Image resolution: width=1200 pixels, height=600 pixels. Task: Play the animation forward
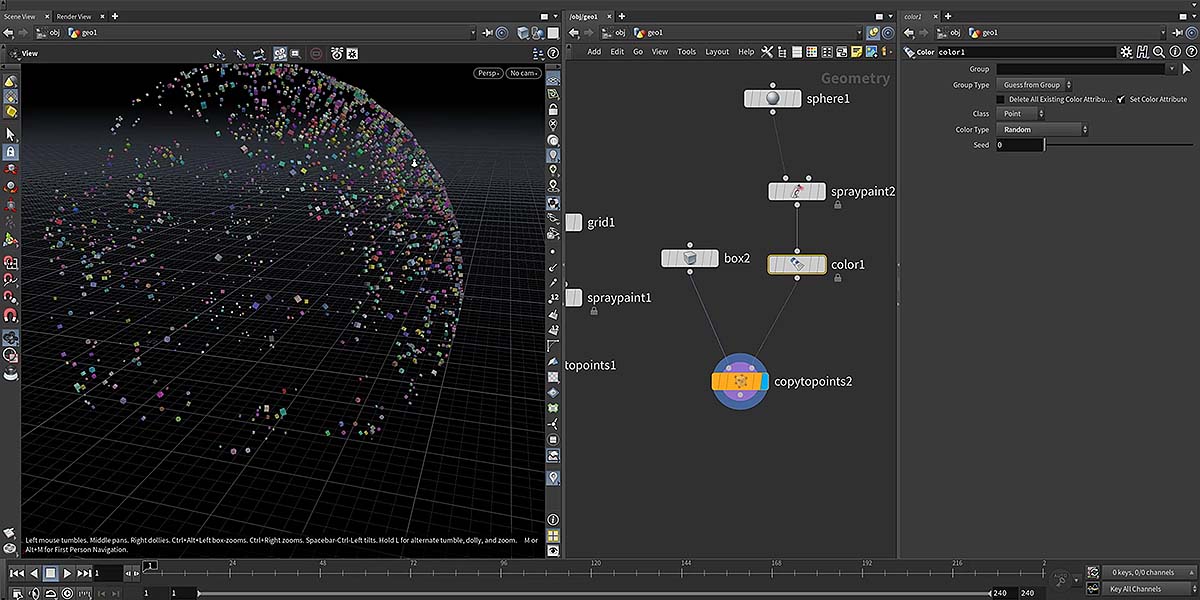point(67,573)
